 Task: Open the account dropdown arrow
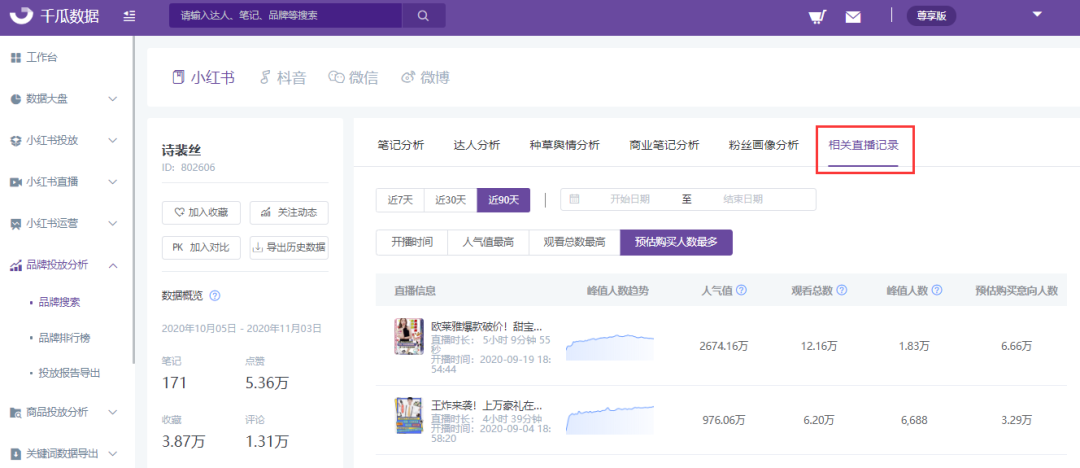click(1038, 14)
